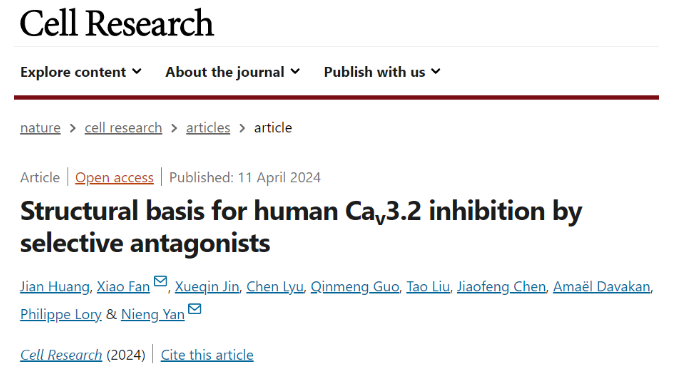Click the italic Cell Research journal link
The width and height of the screenshot is (674, 376).
coord(61,355)
